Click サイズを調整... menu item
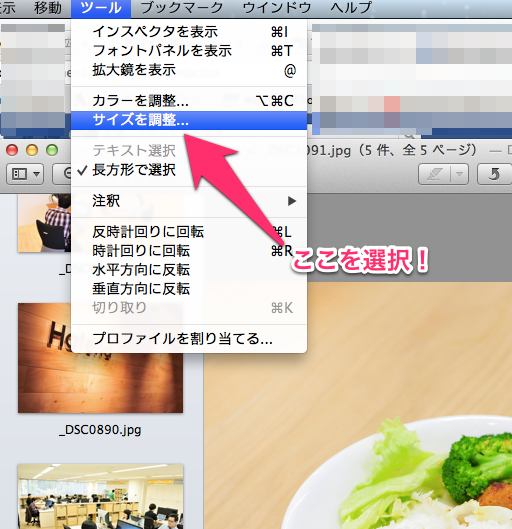The image size is (512, 529). pos(189,120)
